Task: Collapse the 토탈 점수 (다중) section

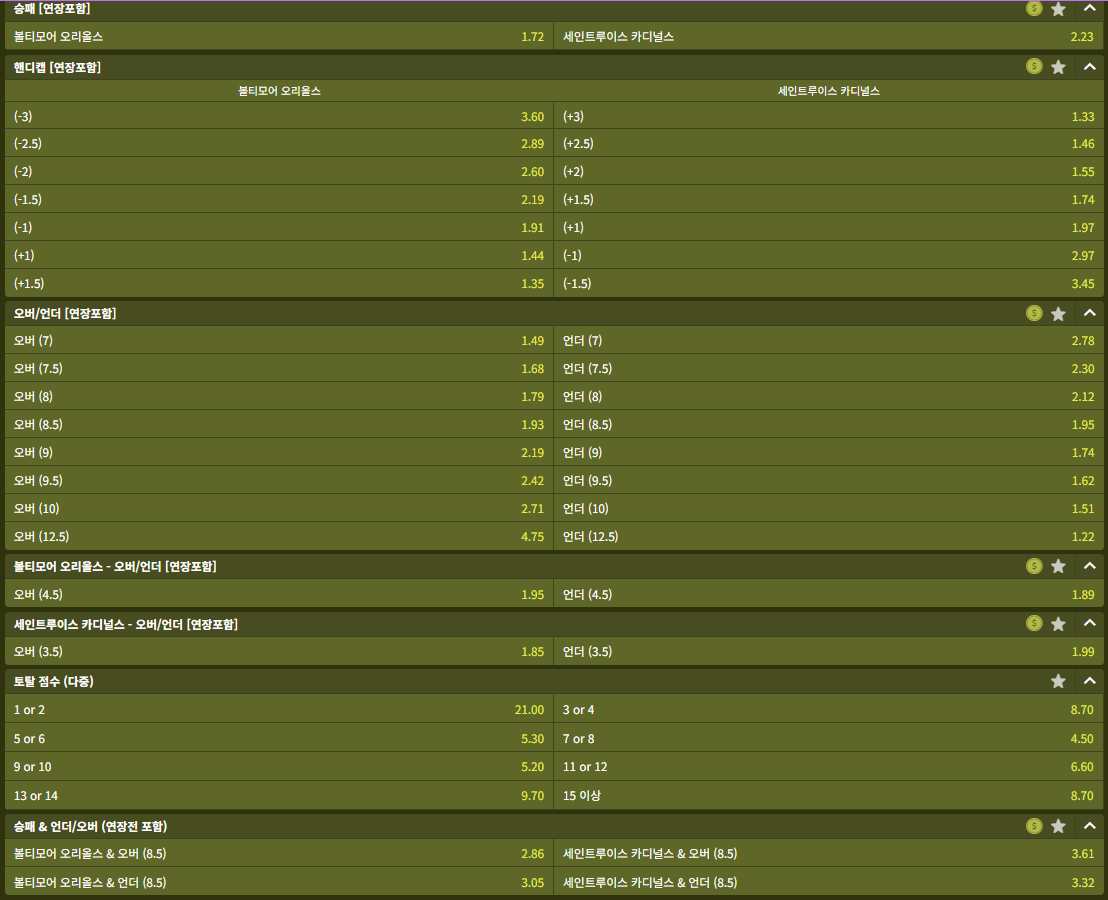Action: [x=1090, y=681]
